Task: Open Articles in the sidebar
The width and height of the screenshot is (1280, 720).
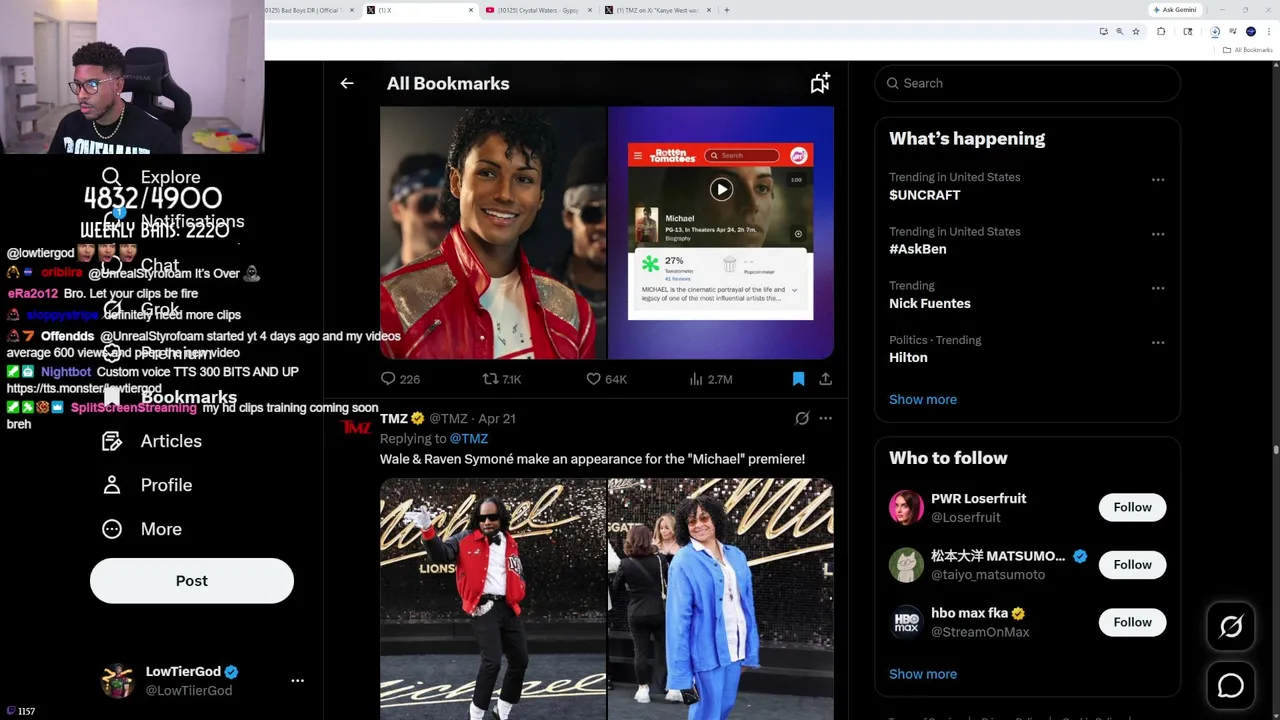Action: [152, 441]
